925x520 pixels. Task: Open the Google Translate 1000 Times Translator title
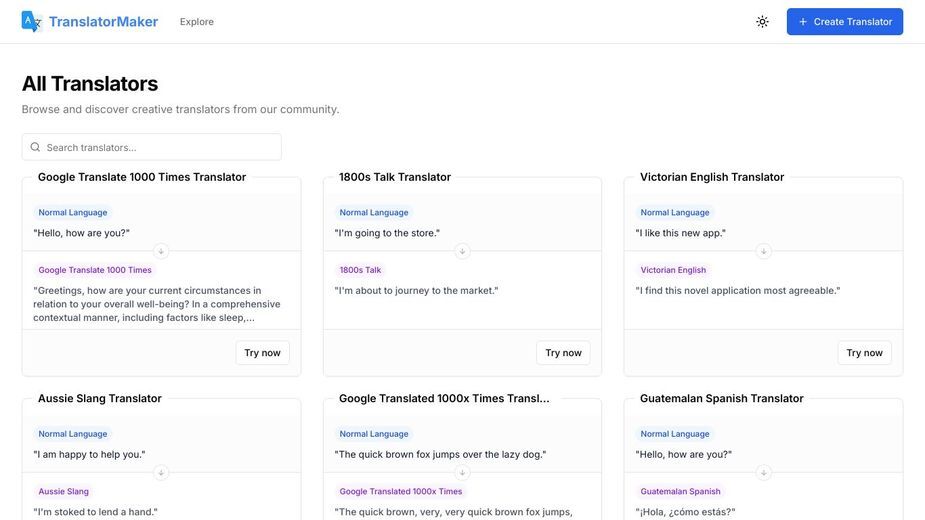(x=142, y=177)
